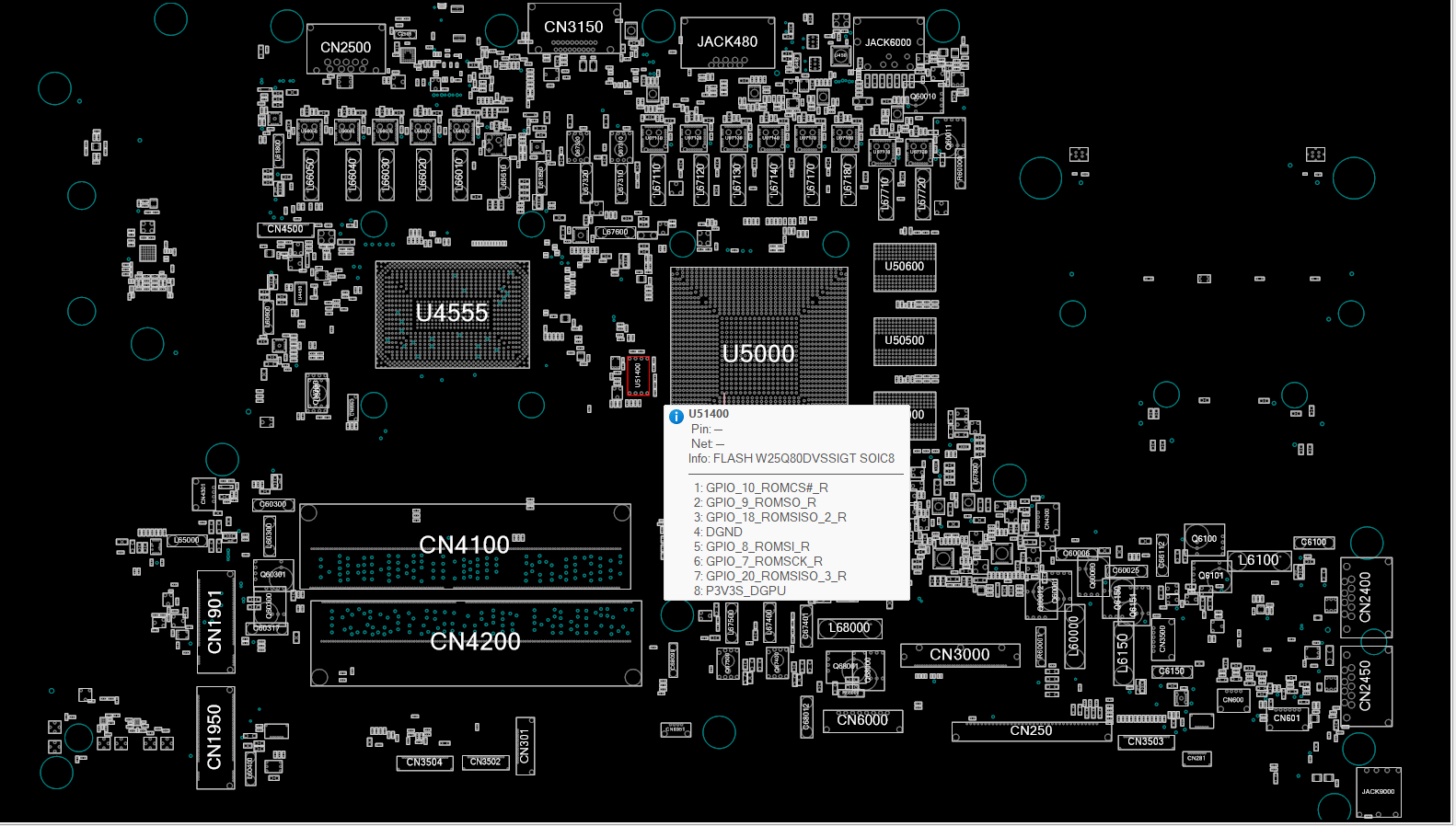Click the CN1901 connector

215,622
